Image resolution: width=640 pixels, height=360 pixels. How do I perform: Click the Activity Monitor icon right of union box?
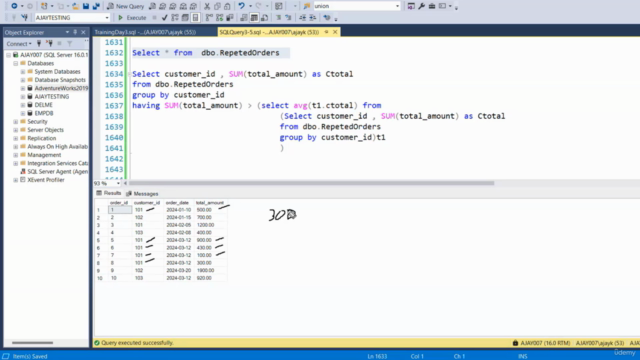[411, 6]
